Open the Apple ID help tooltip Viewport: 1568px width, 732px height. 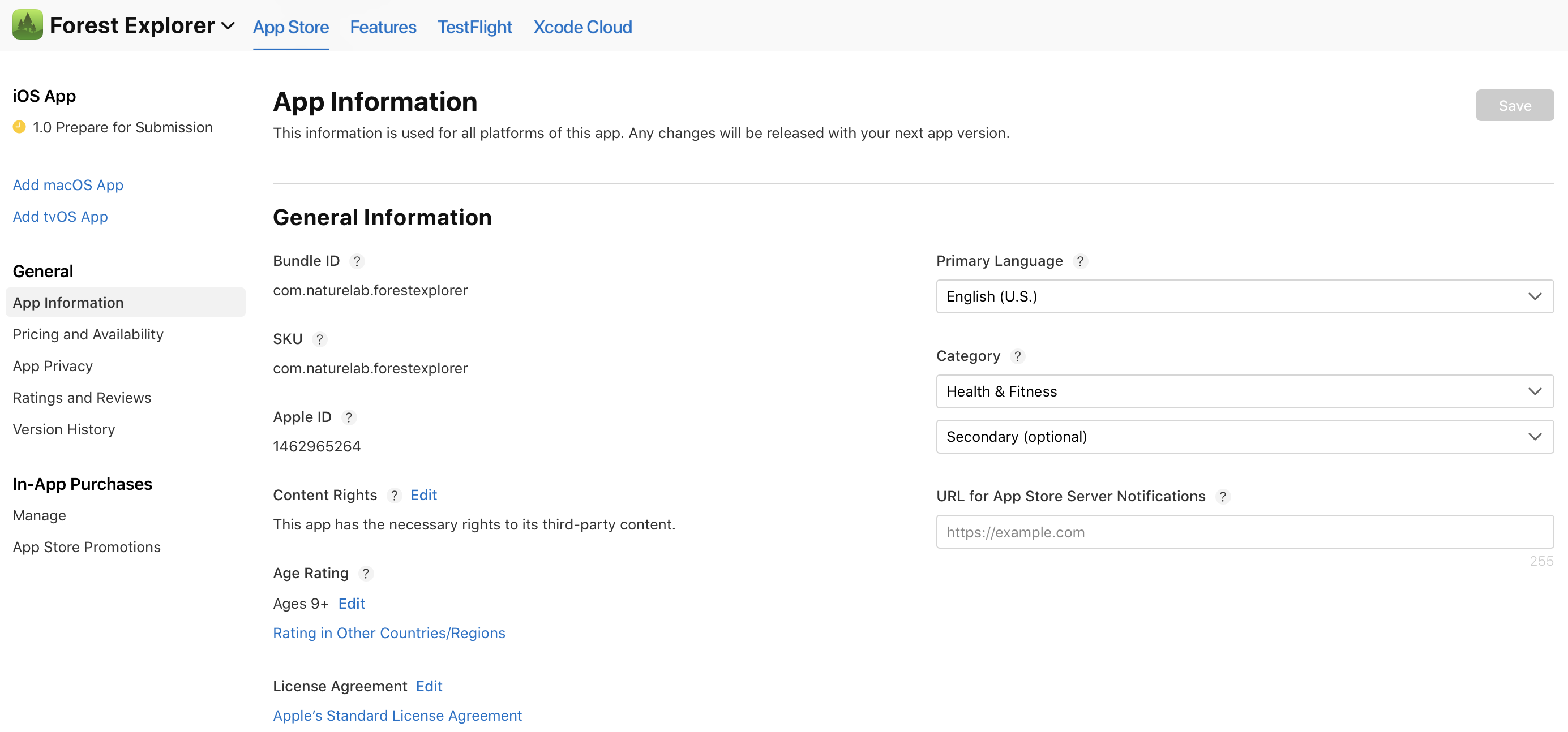tap(348, 417)
